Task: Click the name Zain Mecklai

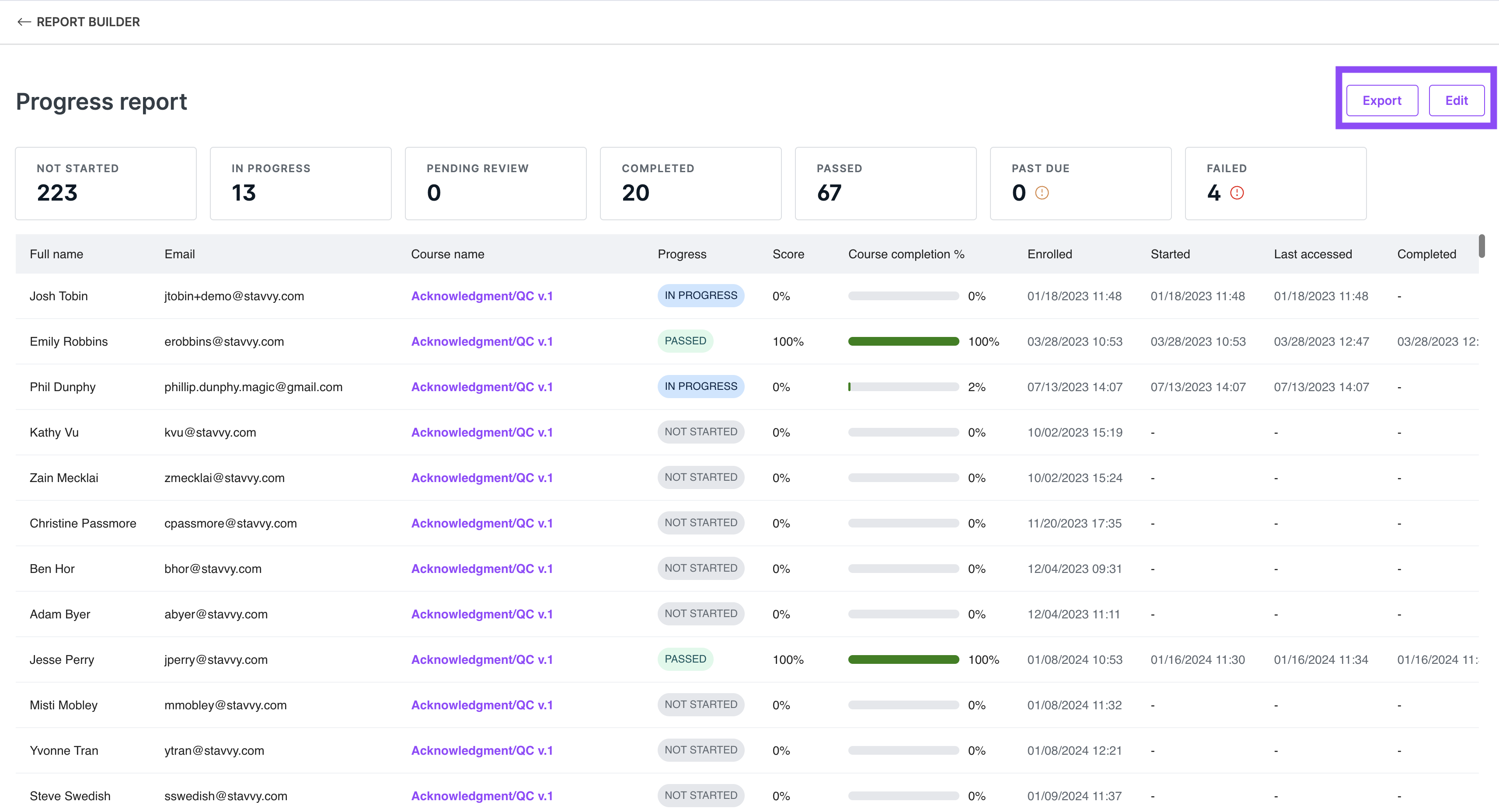Action: [64, 478]
